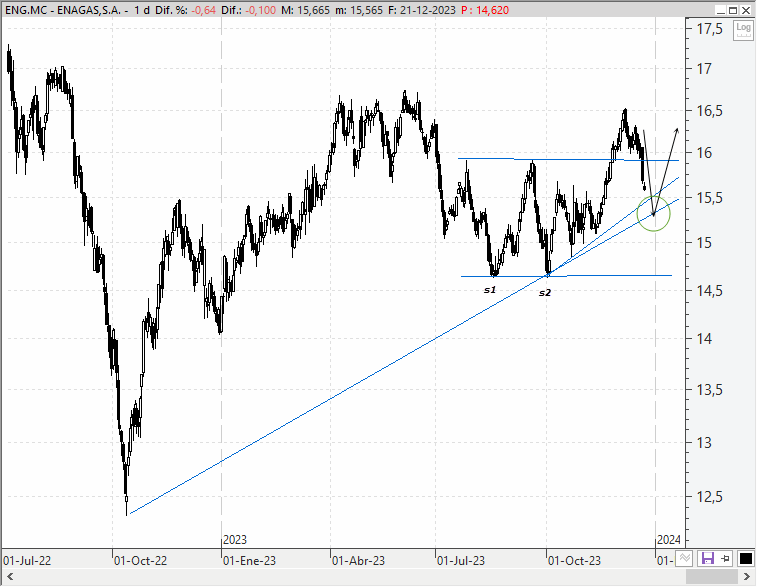Click the F: 21-12-2023 date in title

[421, 10]
